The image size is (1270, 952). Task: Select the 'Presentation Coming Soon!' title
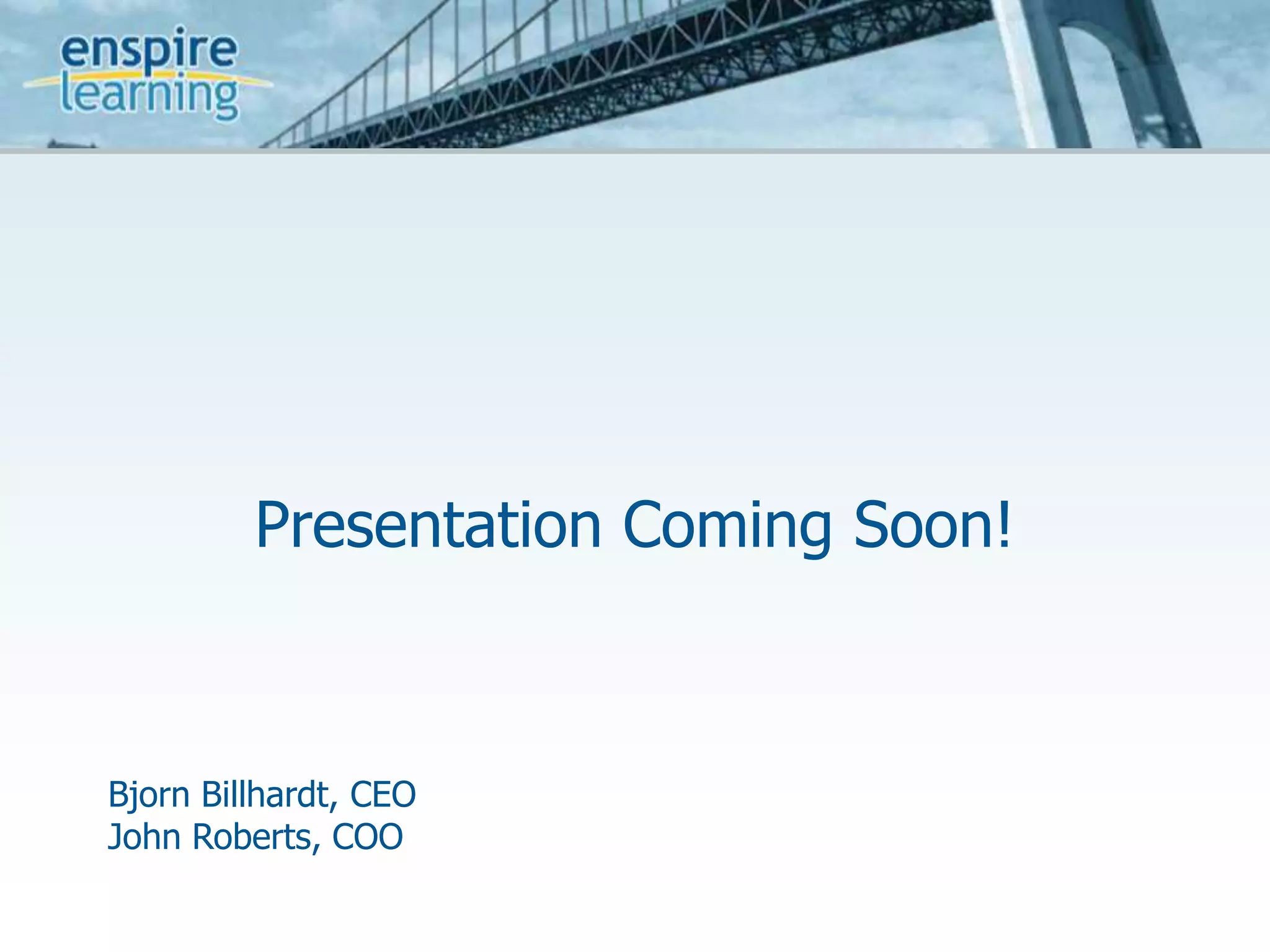634,526
